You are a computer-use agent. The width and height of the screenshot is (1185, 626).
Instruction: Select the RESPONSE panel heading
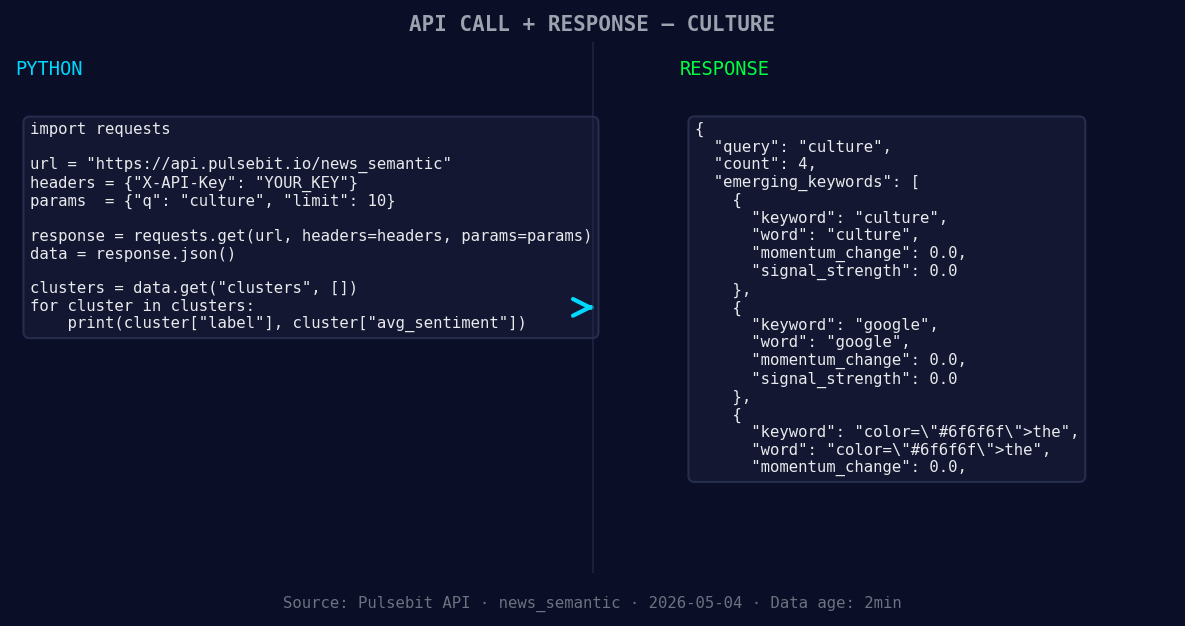pos(724,69)
